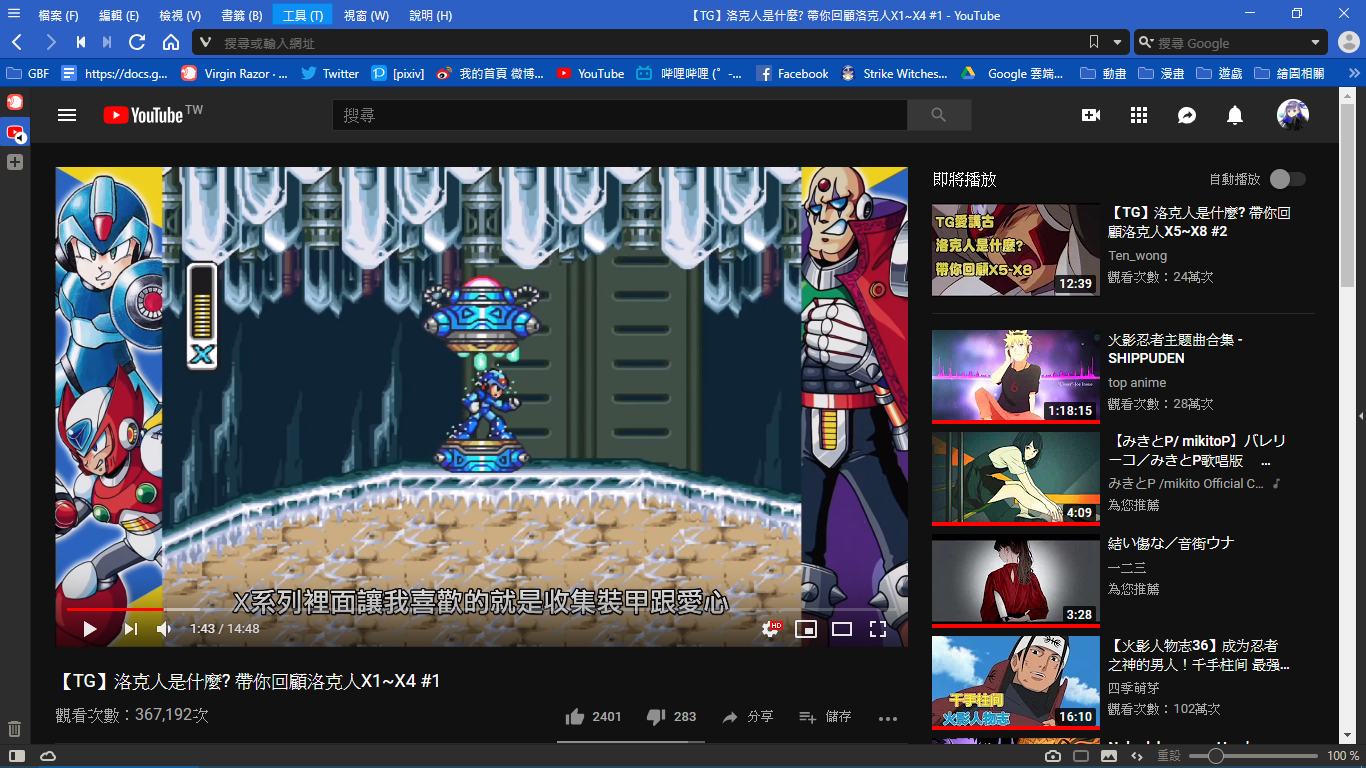Play the video
The width and height of the screenshot is (1366, 768).
coord(90,629)
